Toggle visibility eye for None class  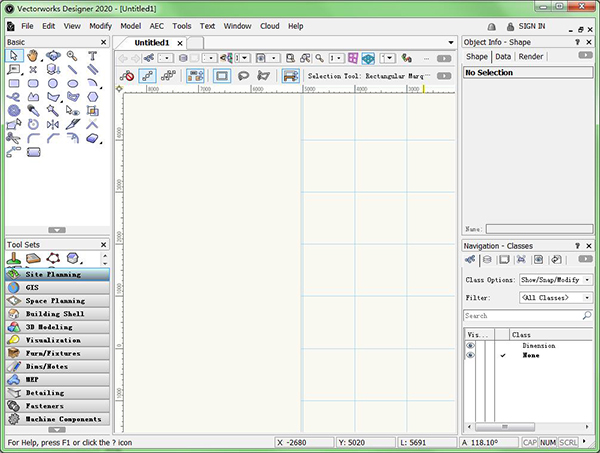(x=470, y=356)
